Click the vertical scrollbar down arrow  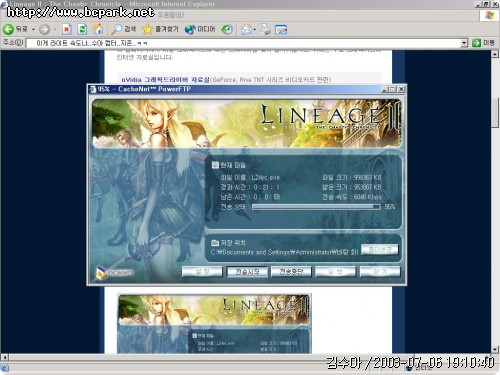495,350
